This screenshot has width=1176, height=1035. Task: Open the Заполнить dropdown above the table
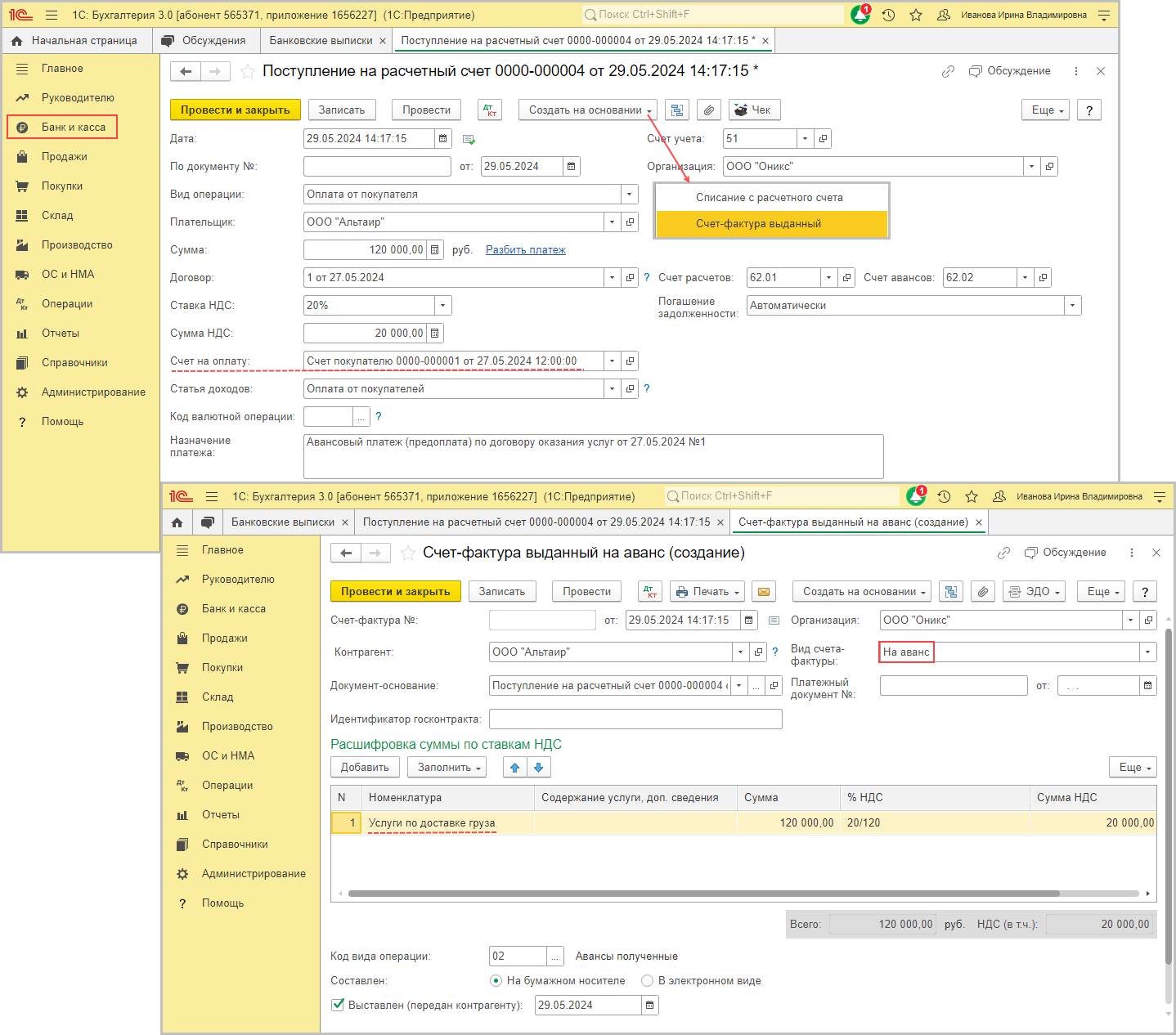tap(448, 767)
